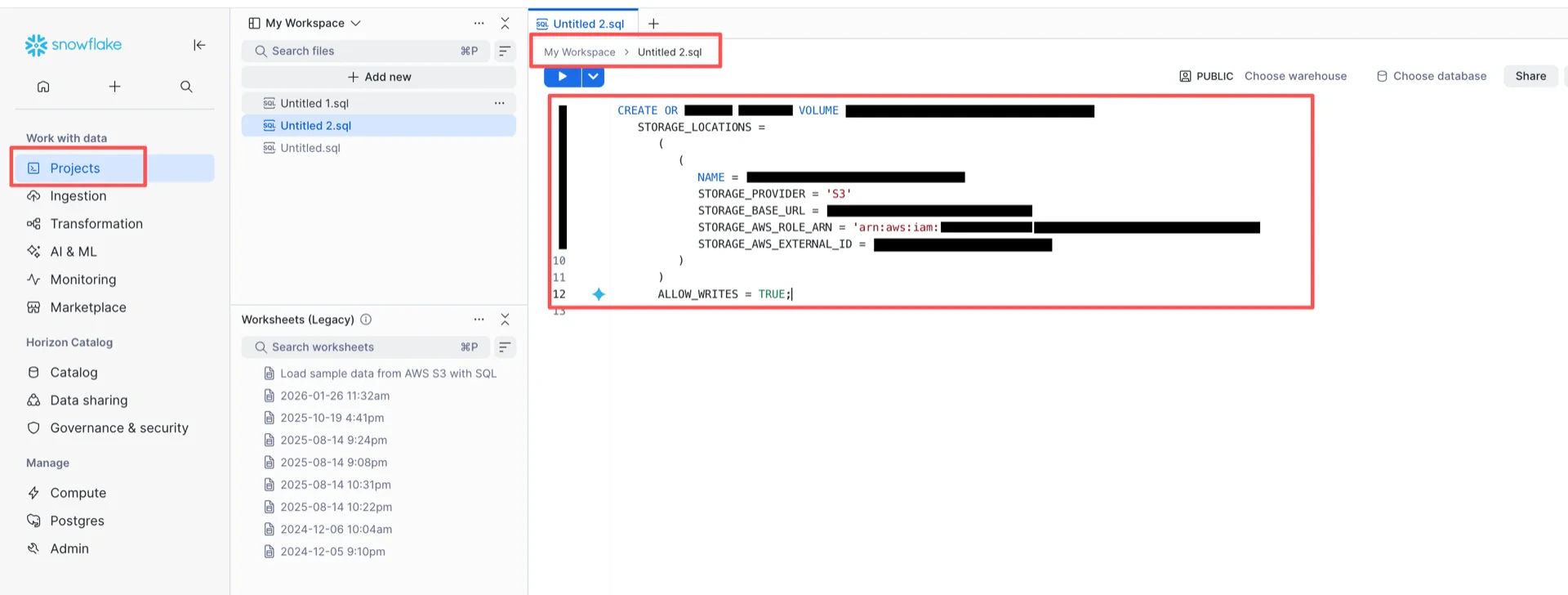
Task: Focus the Search worksheets field
Action: [x=365, y=347]
